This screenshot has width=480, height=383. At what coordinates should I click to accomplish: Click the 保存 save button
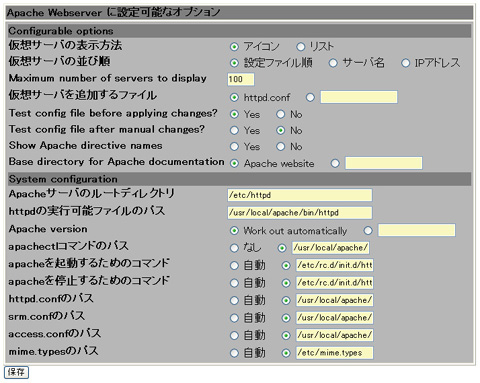click(x=16, y=372)
